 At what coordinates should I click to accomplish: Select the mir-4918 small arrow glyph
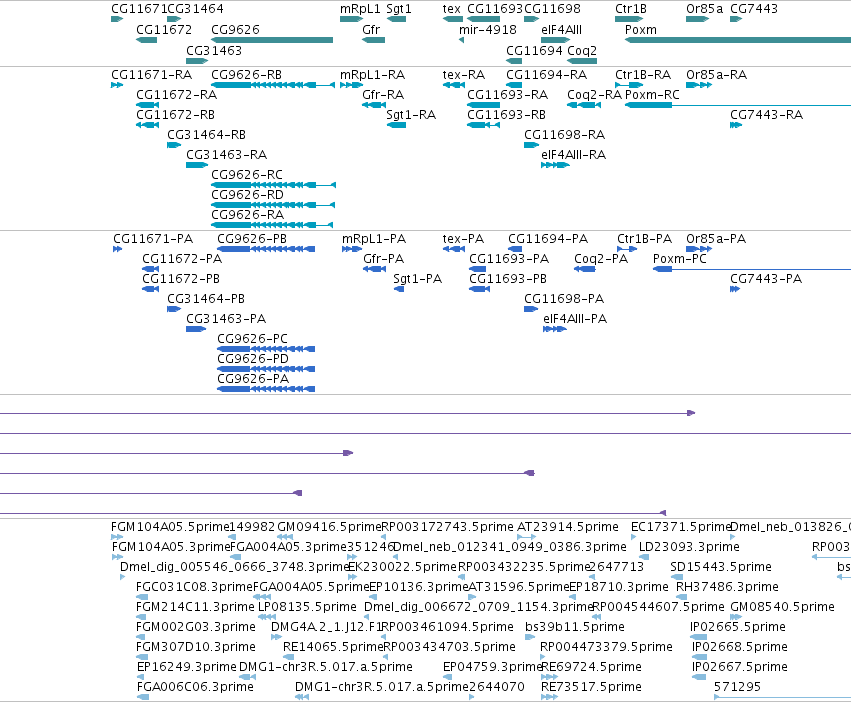tap(461, 40)
